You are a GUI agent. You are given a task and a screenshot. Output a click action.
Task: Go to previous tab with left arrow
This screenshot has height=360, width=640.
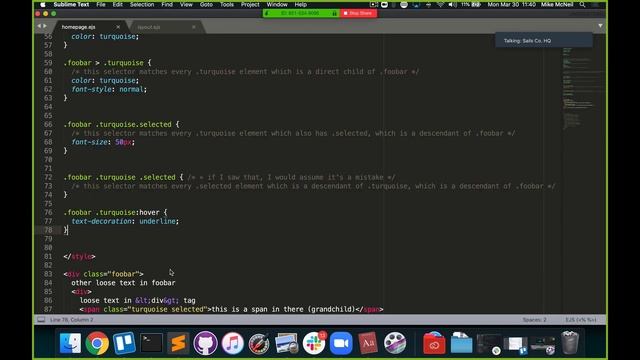tap(39, 26)
